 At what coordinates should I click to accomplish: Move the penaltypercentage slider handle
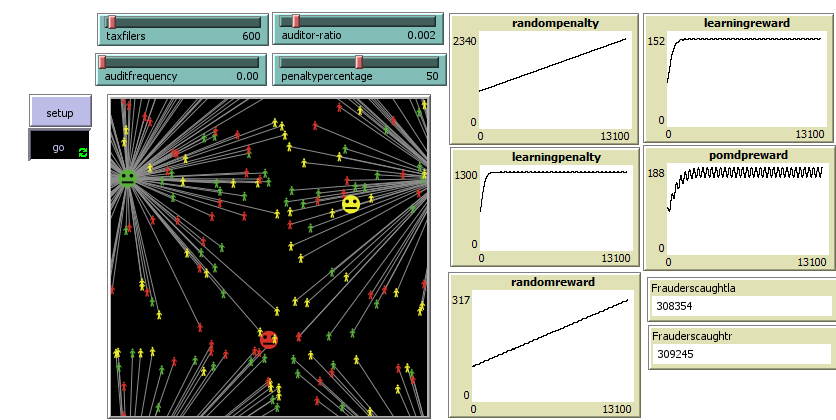(x=359, y=61)
